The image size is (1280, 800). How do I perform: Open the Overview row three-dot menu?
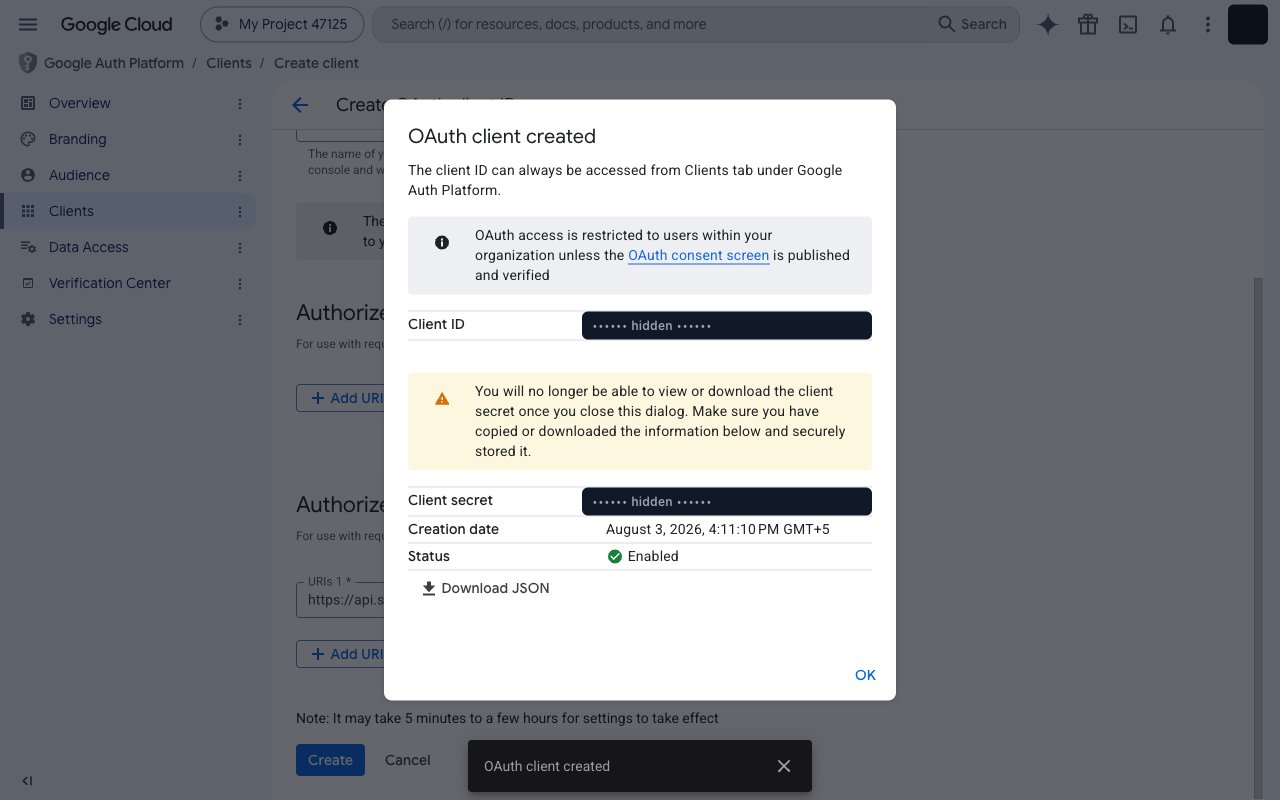(x=240, y=103)
